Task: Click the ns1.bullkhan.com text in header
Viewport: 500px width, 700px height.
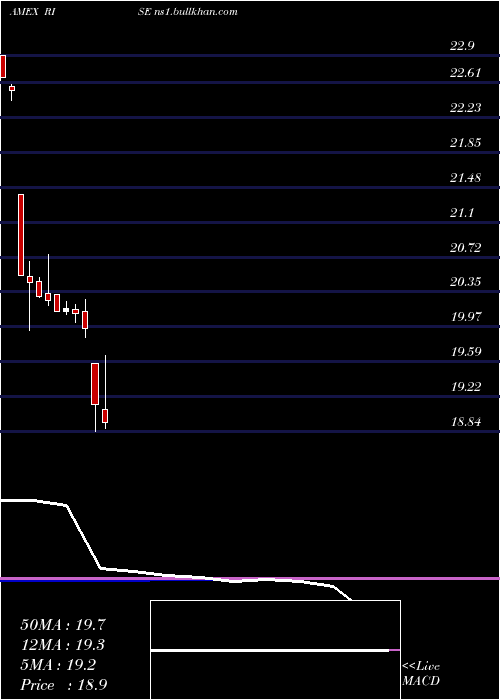Action: tap(195, 12)
